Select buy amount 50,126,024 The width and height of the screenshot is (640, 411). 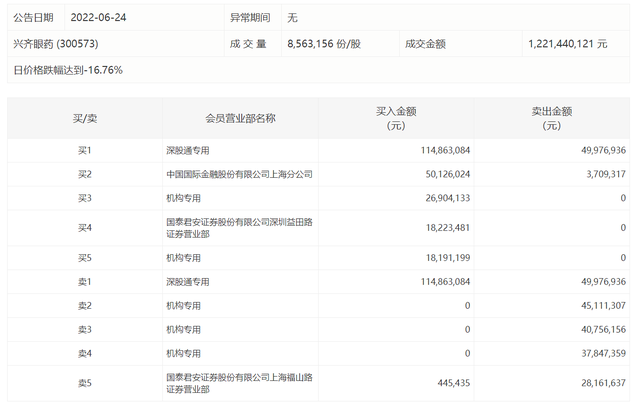448,174
